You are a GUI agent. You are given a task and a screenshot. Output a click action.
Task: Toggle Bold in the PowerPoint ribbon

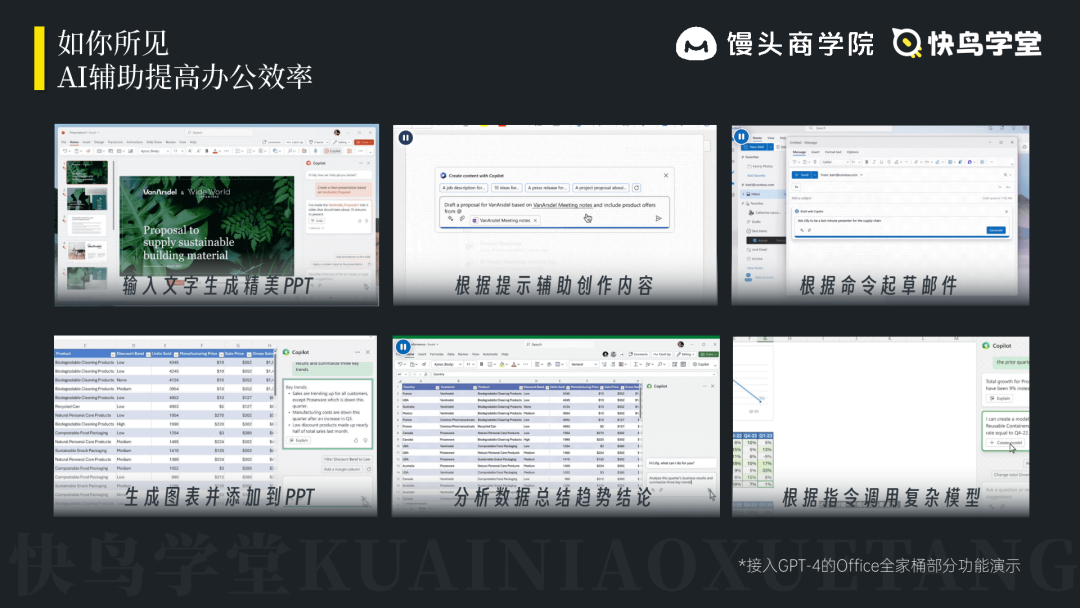(x=206, y=151)
